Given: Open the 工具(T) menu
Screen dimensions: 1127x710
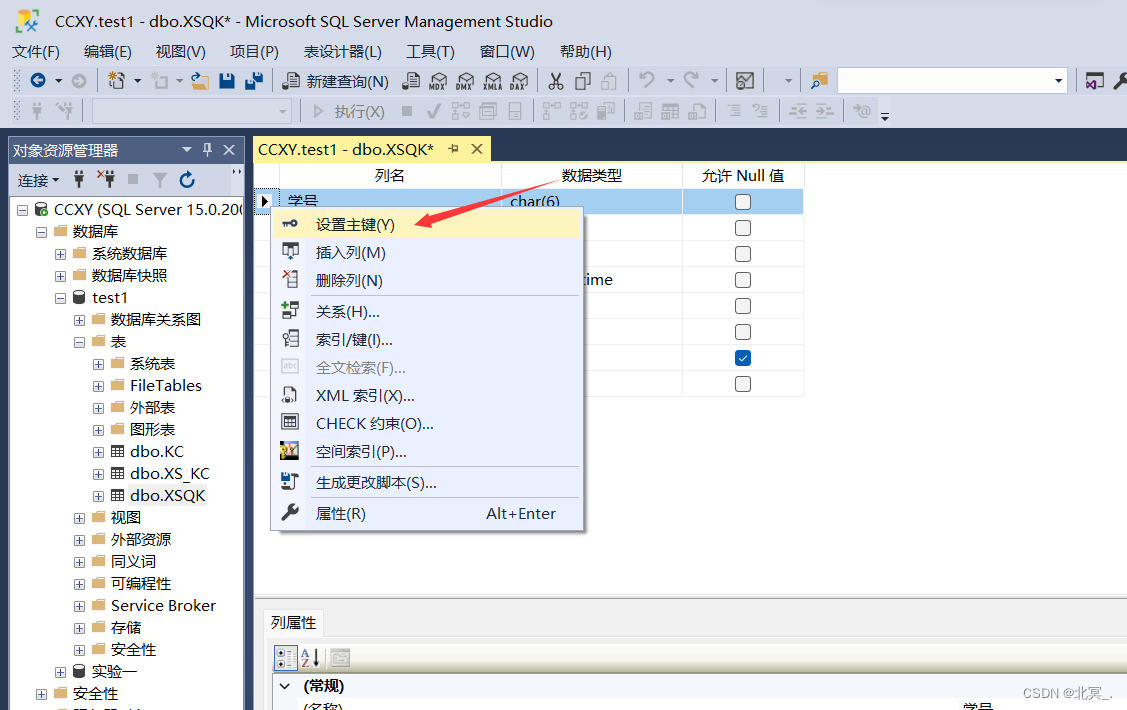Looking at the screenshot, I should 431,52.
